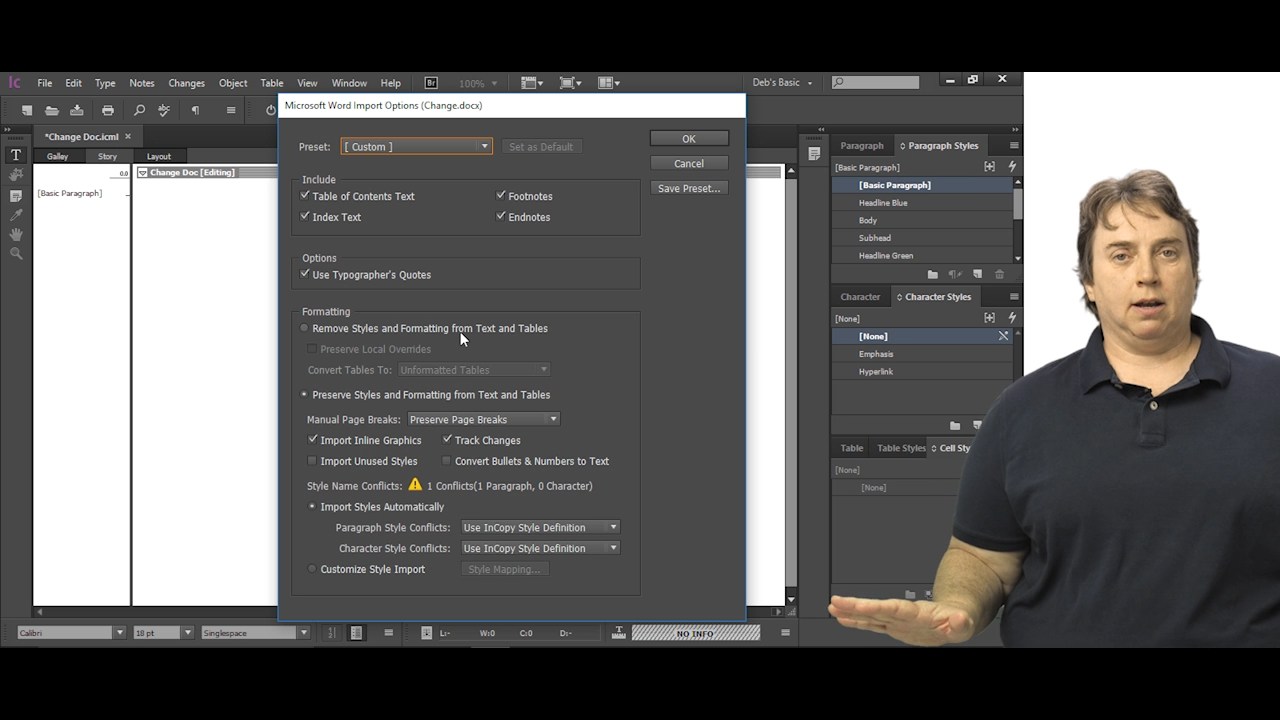Click the create new style icon in Paragraph Styles

(x=978, y=274)
